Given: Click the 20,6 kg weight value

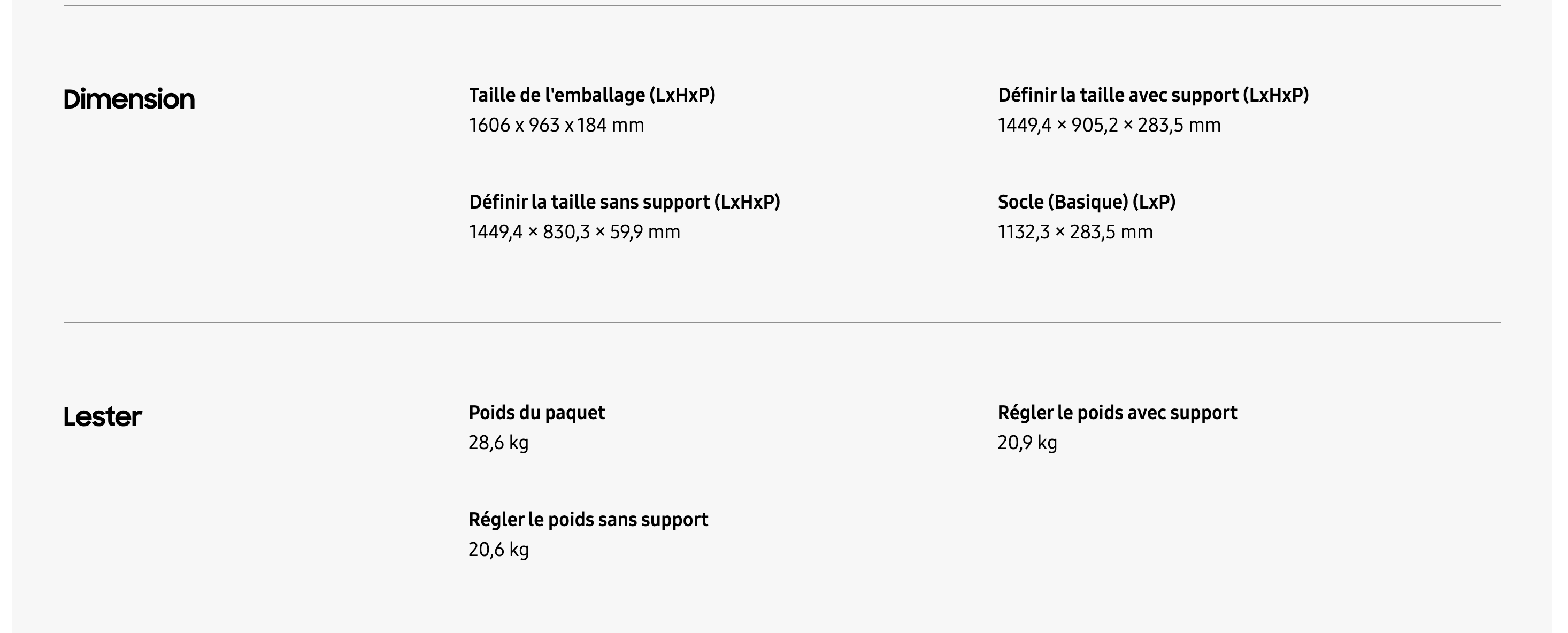Looking at the screenshot, I should [498, 550].
